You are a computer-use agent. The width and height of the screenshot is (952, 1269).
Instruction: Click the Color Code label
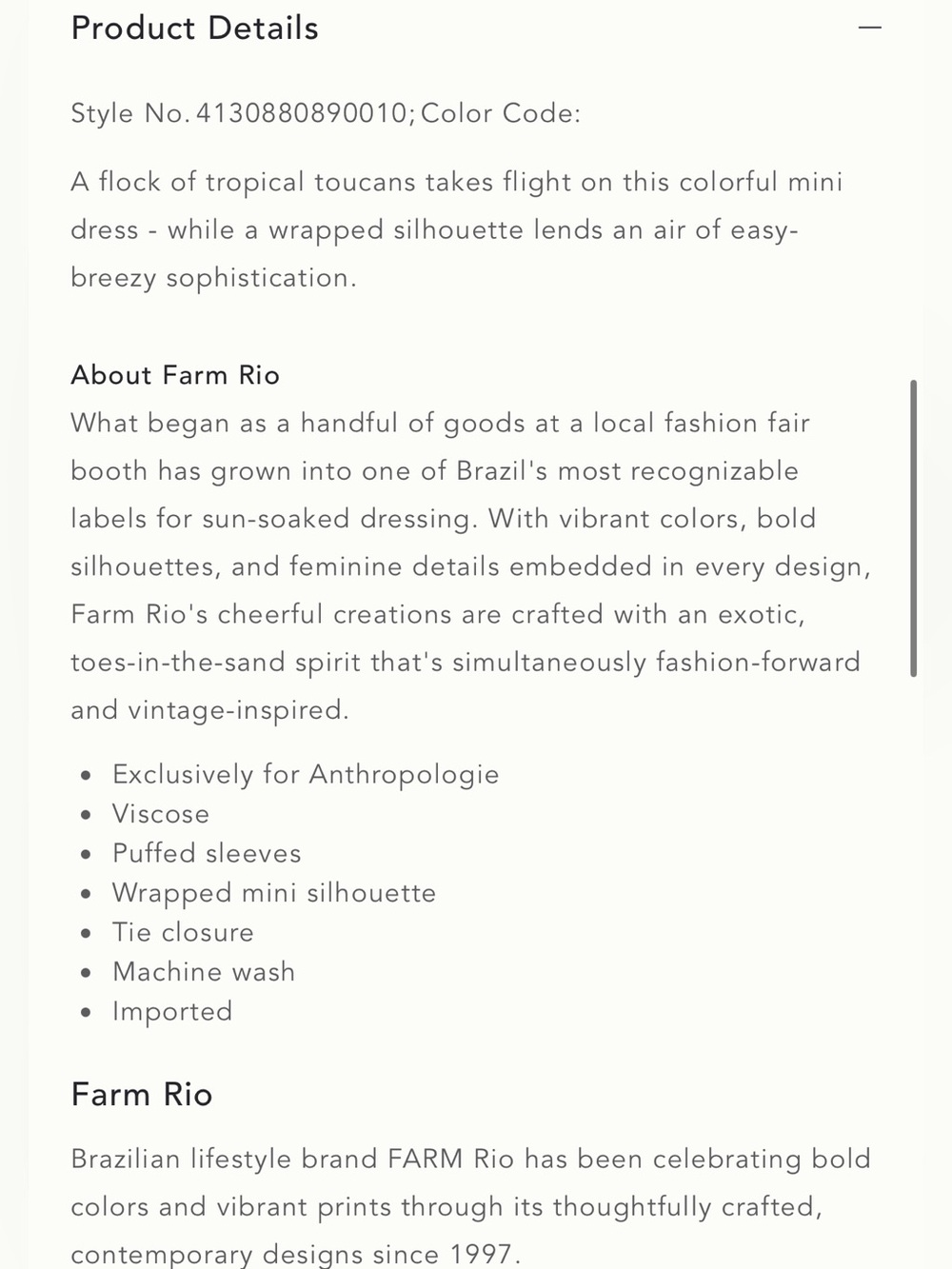coord(501,113)
